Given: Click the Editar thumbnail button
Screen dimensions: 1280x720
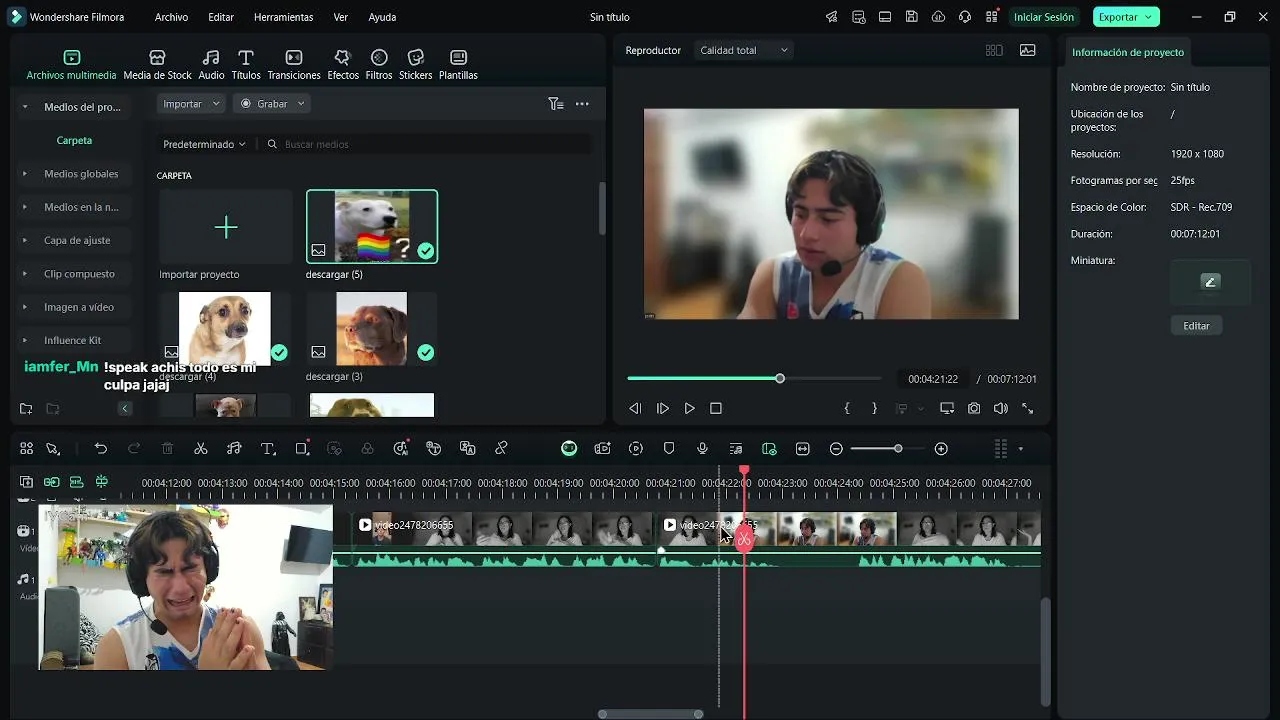Looking at the screenshot, I should click(x=1196, y=326).
